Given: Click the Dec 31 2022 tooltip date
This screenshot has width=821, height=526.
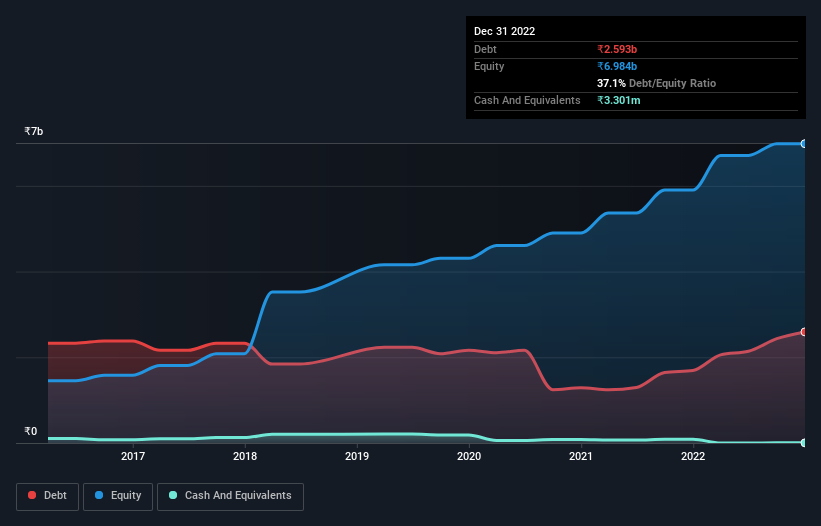Looking at the screenshot, I should [x=505, y=31].
